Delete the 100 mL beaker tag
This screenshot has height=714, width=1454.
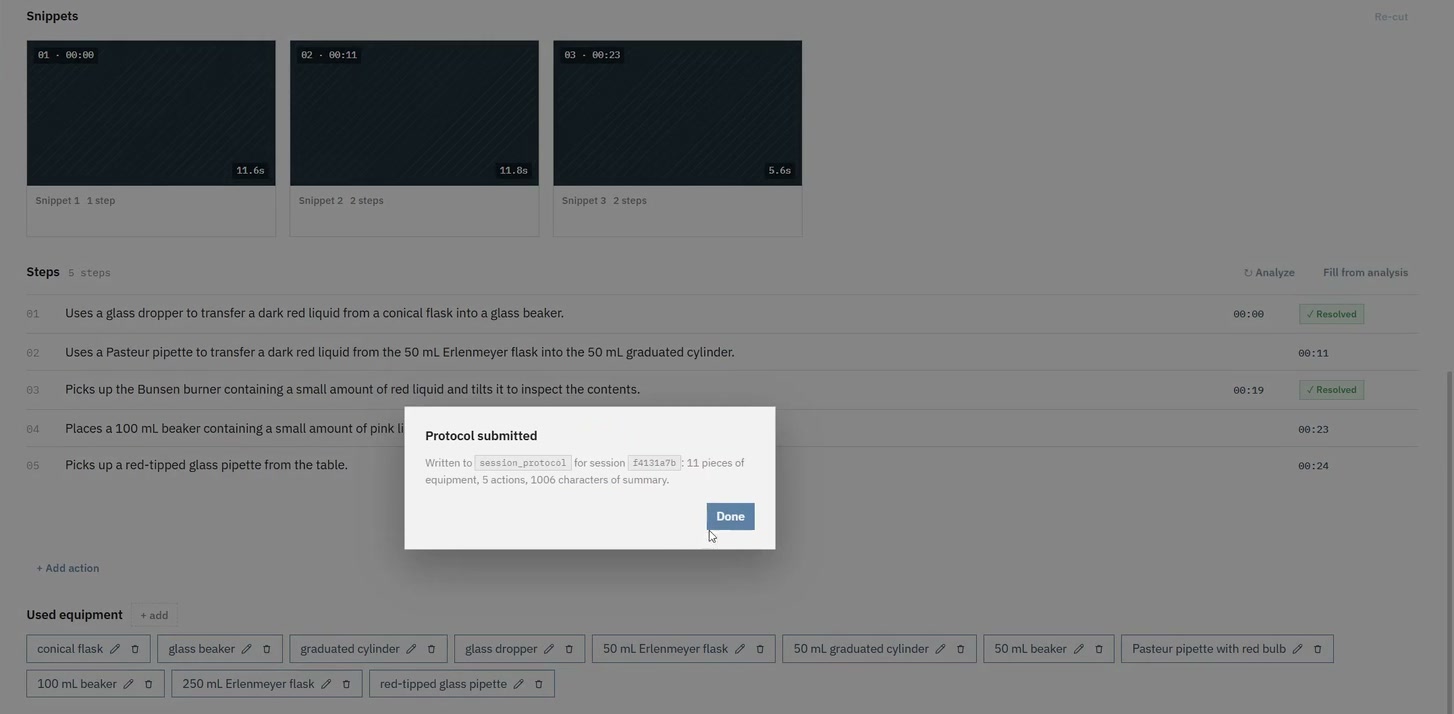pyautogui.click(x=149, y=684)
